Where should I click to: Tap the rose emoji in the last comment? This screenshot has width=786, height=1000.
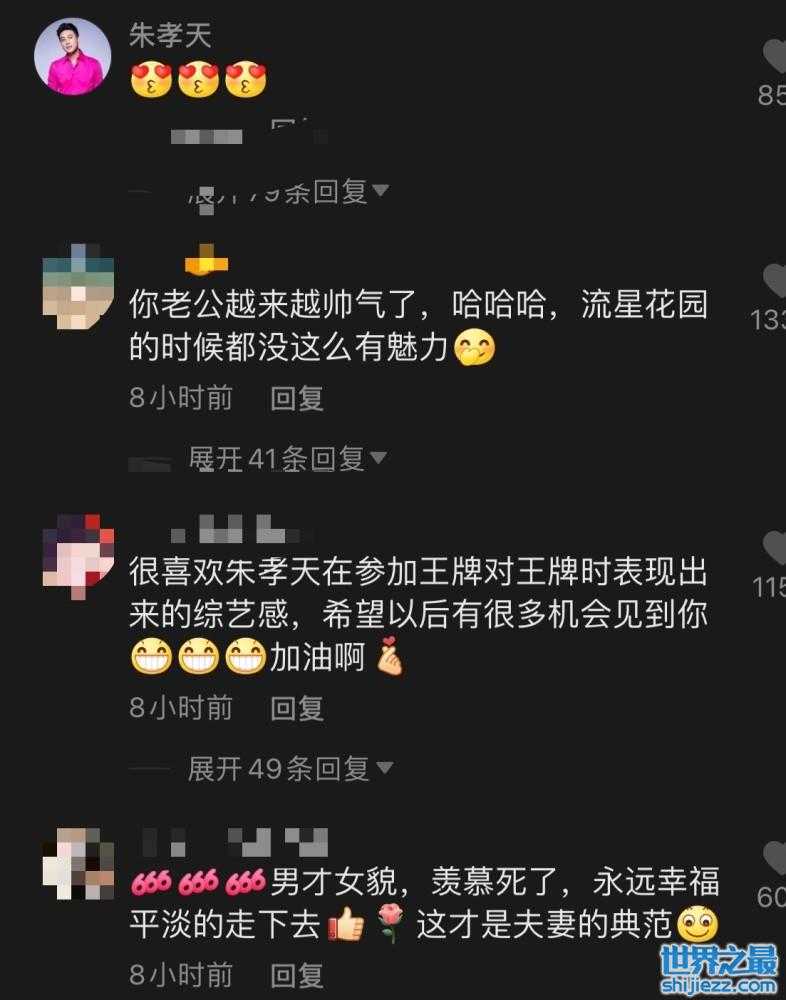(390, 925)
